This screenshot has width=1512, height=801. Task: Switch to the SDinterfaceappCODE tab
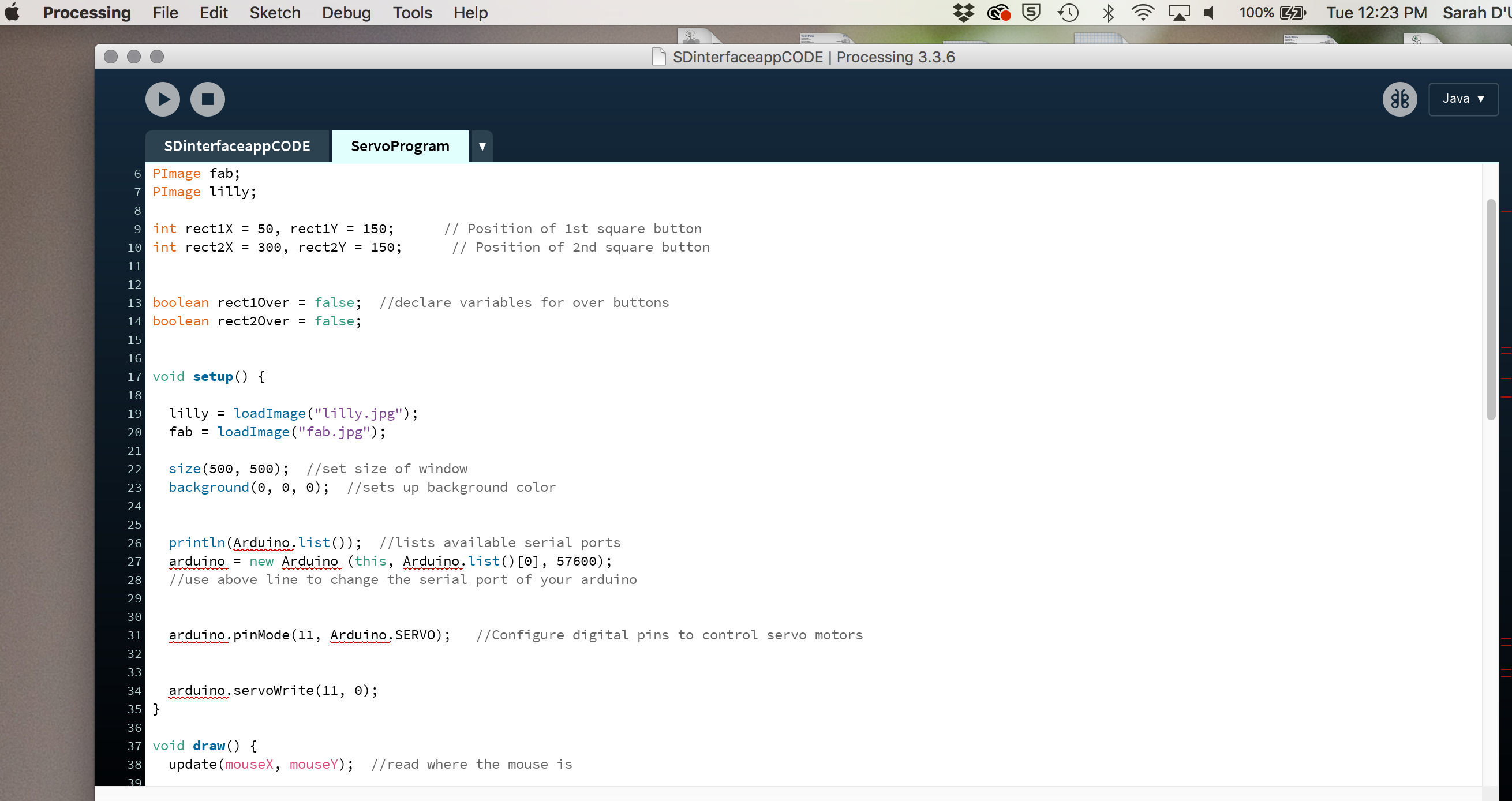[237, 147]
